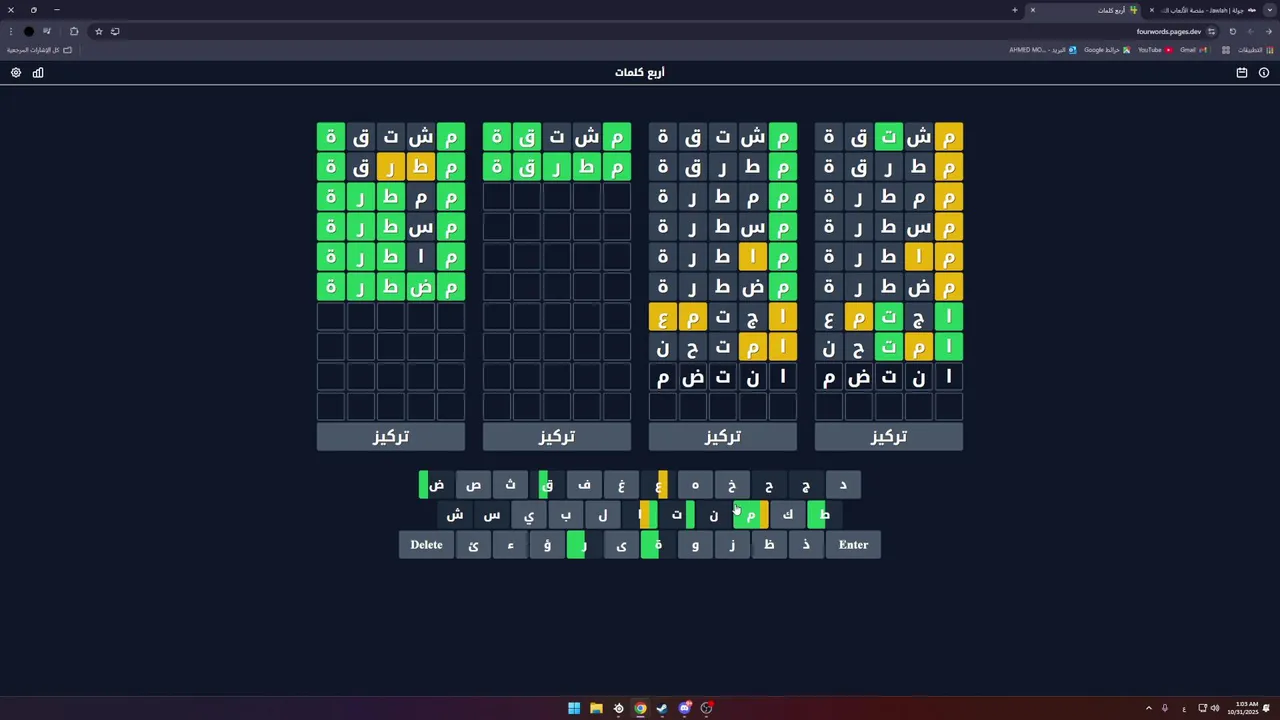The width and height of the screenshot is (1280, 720).
Task: Close the أربع كلمات browser tab
Action: click(1032, 10)
